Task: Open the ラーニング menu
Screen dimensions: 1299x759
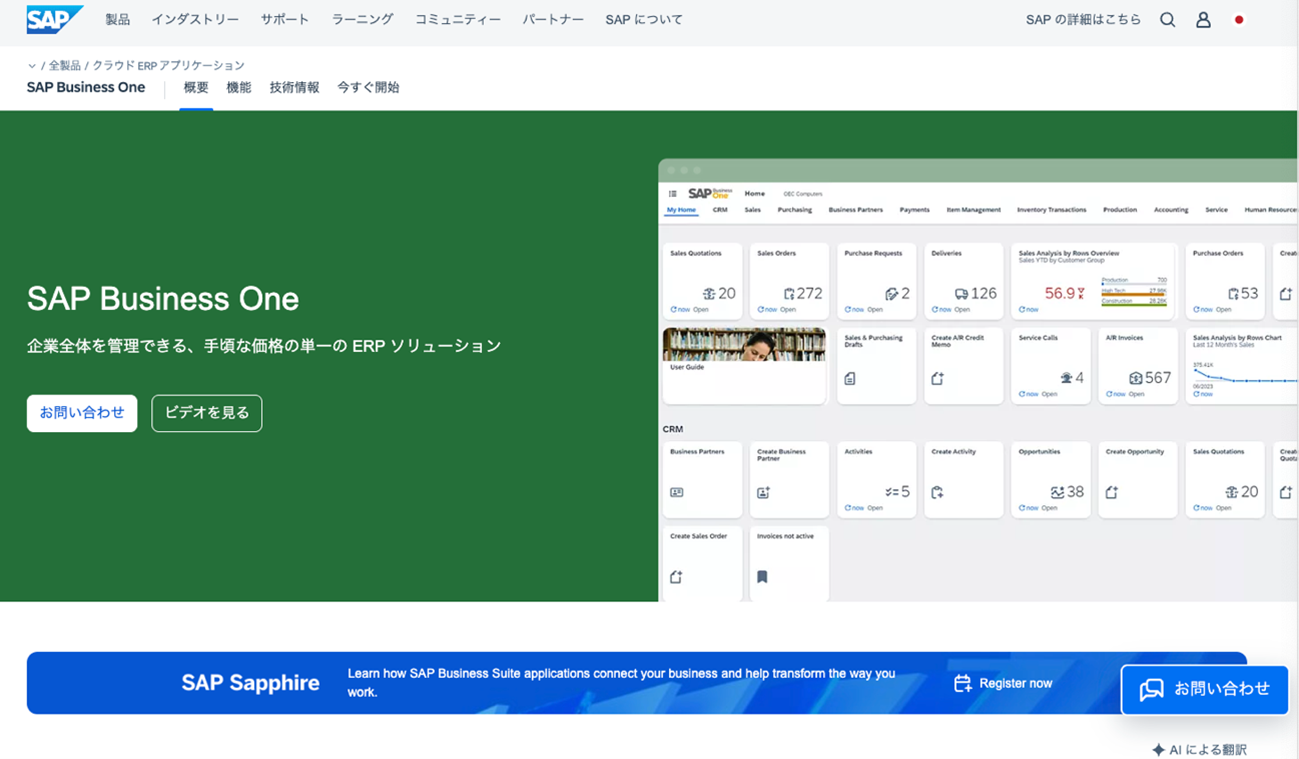Action: [x=362, y=20]
